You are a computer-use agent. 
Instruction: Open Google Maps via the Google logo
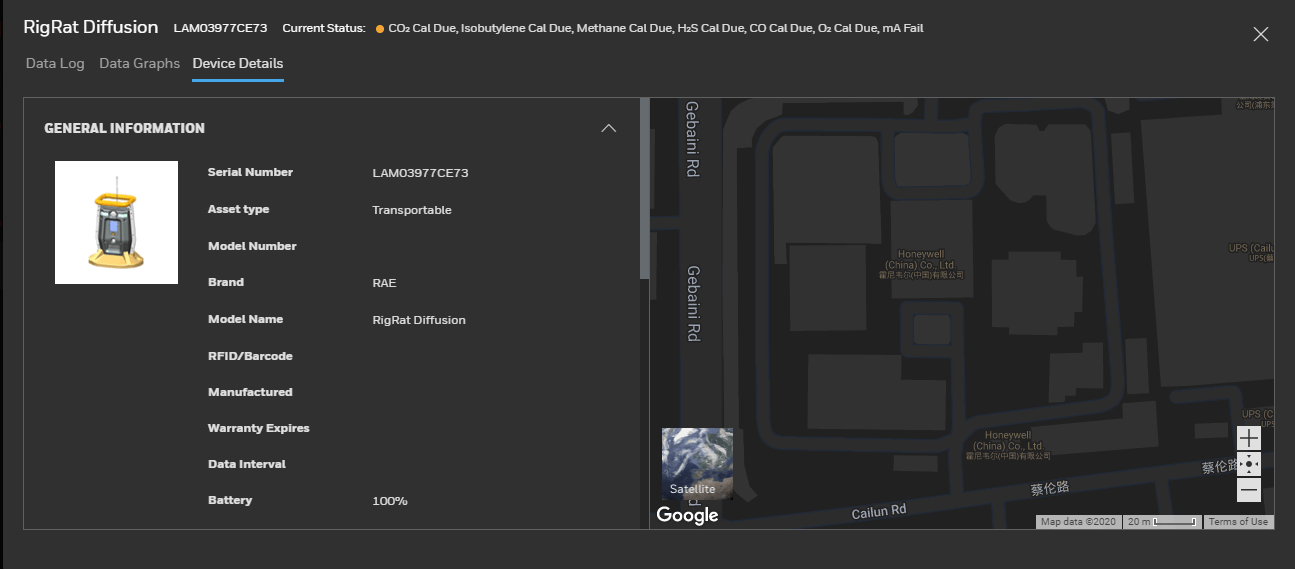687,515
